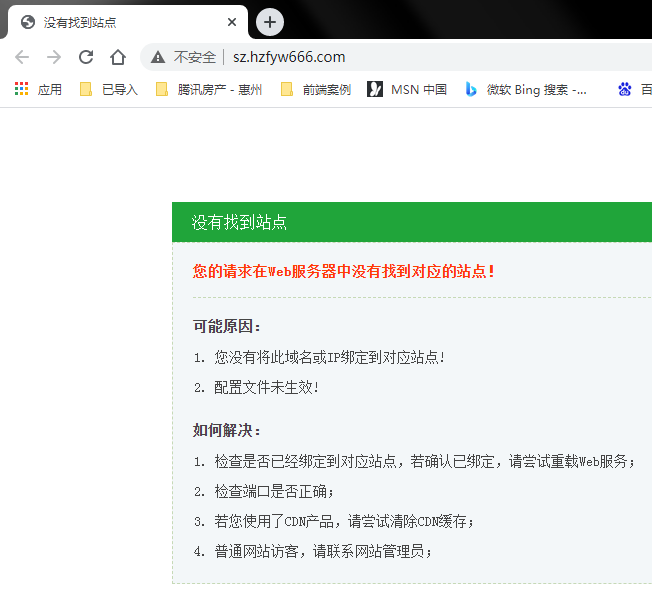The width and height of the screenshot is (652, 590).
Task: Close the 没有找到站点 tab
Action: (232, 22)
